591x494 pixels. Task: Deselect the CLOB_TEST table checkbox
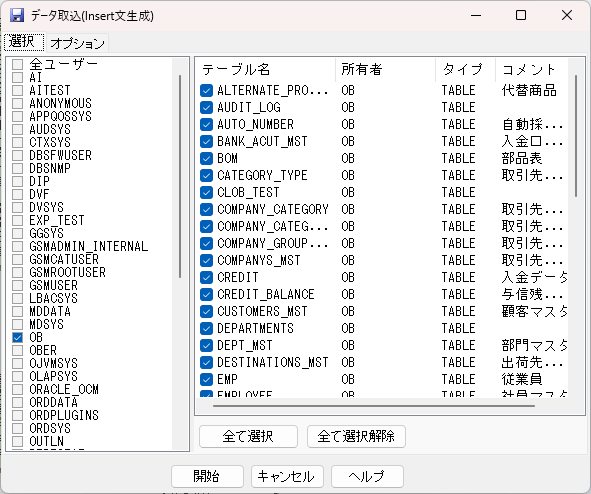pos(206,193)
